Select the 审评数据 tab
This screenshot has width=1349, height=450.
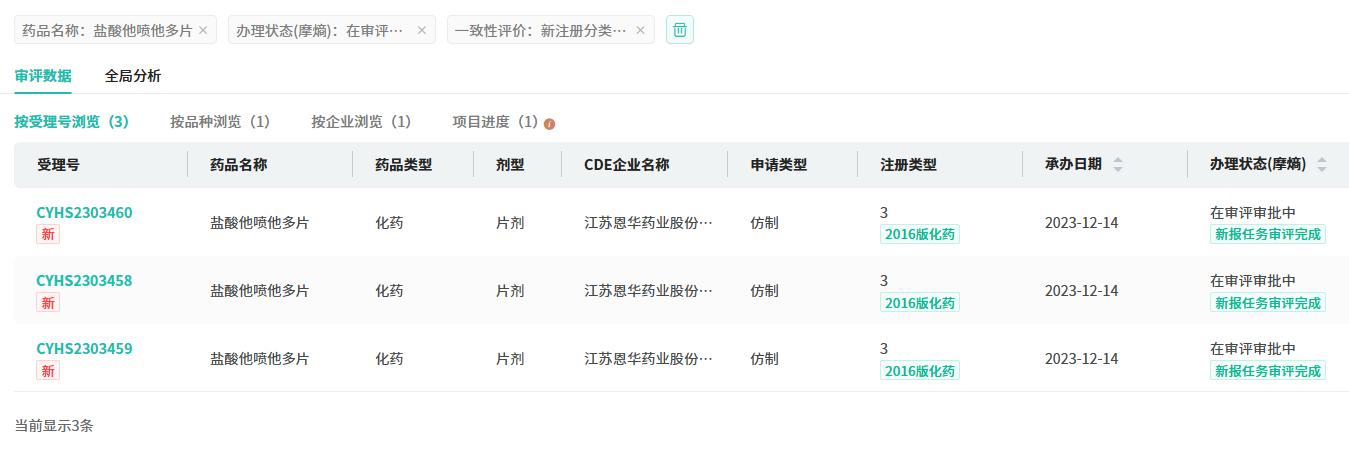pyautogui.click(x=43, y=75)
